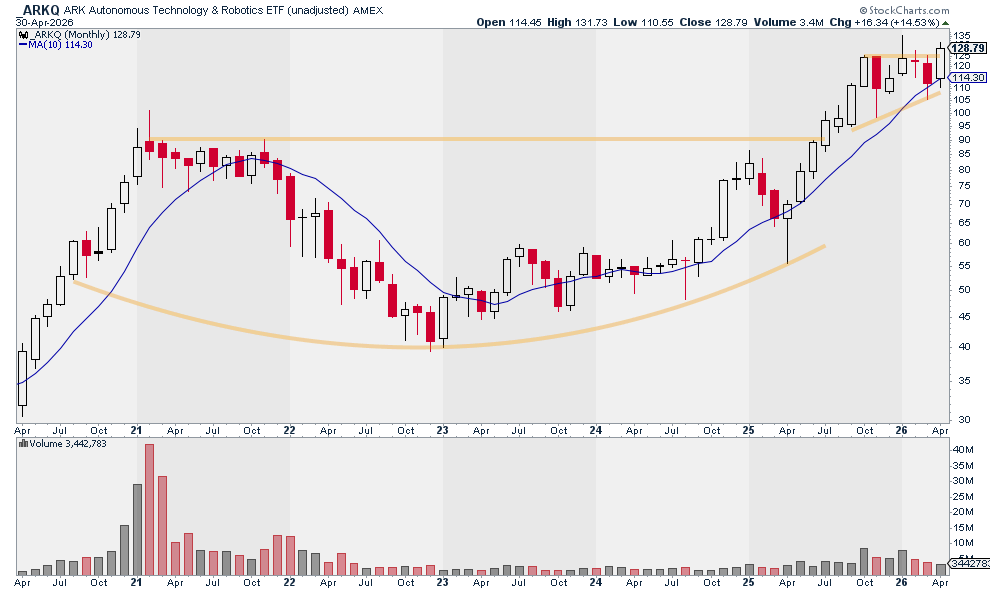Click the year 26 marker under the volume panel
Screen dimensions: 990x591
[901, 582]
